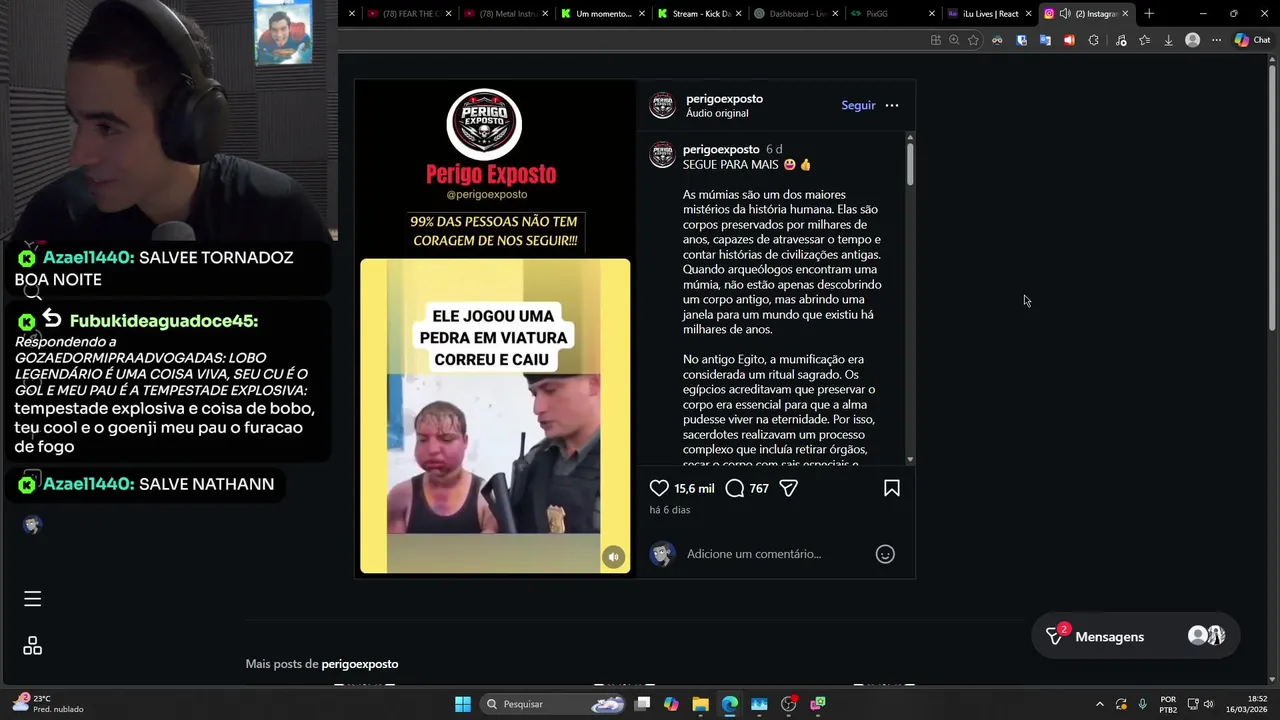Switch keyboard language POR PTB2

tap(1168, 704)
